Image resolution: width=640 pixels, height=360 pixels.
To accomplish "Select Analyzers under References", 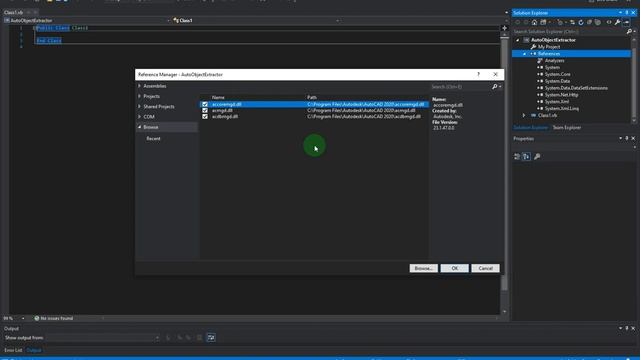I will (554, 61).
